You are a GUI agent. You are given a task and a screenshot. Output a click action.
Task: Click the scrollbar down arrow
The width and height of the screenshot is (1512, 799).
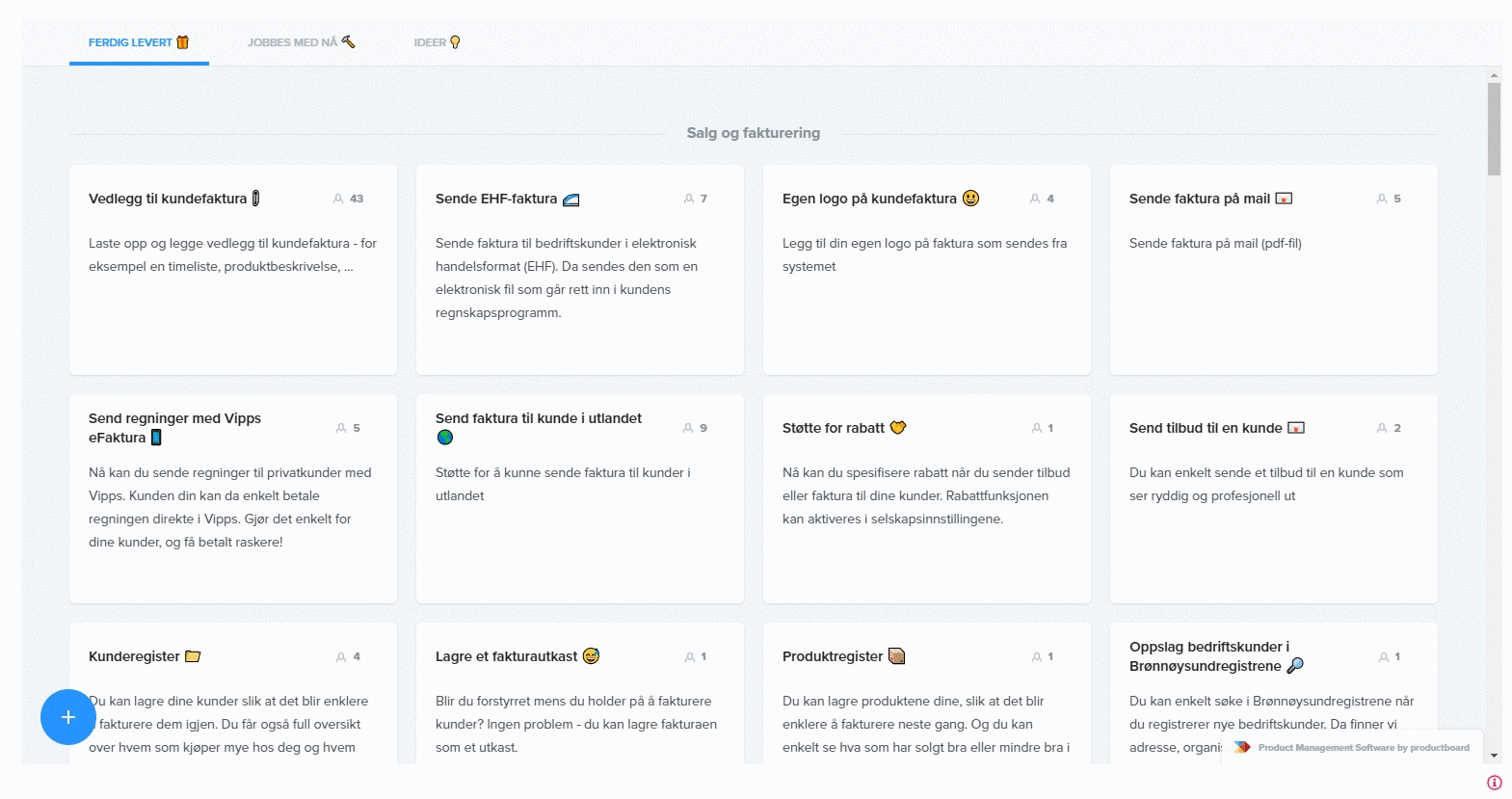coord(1494,757)
